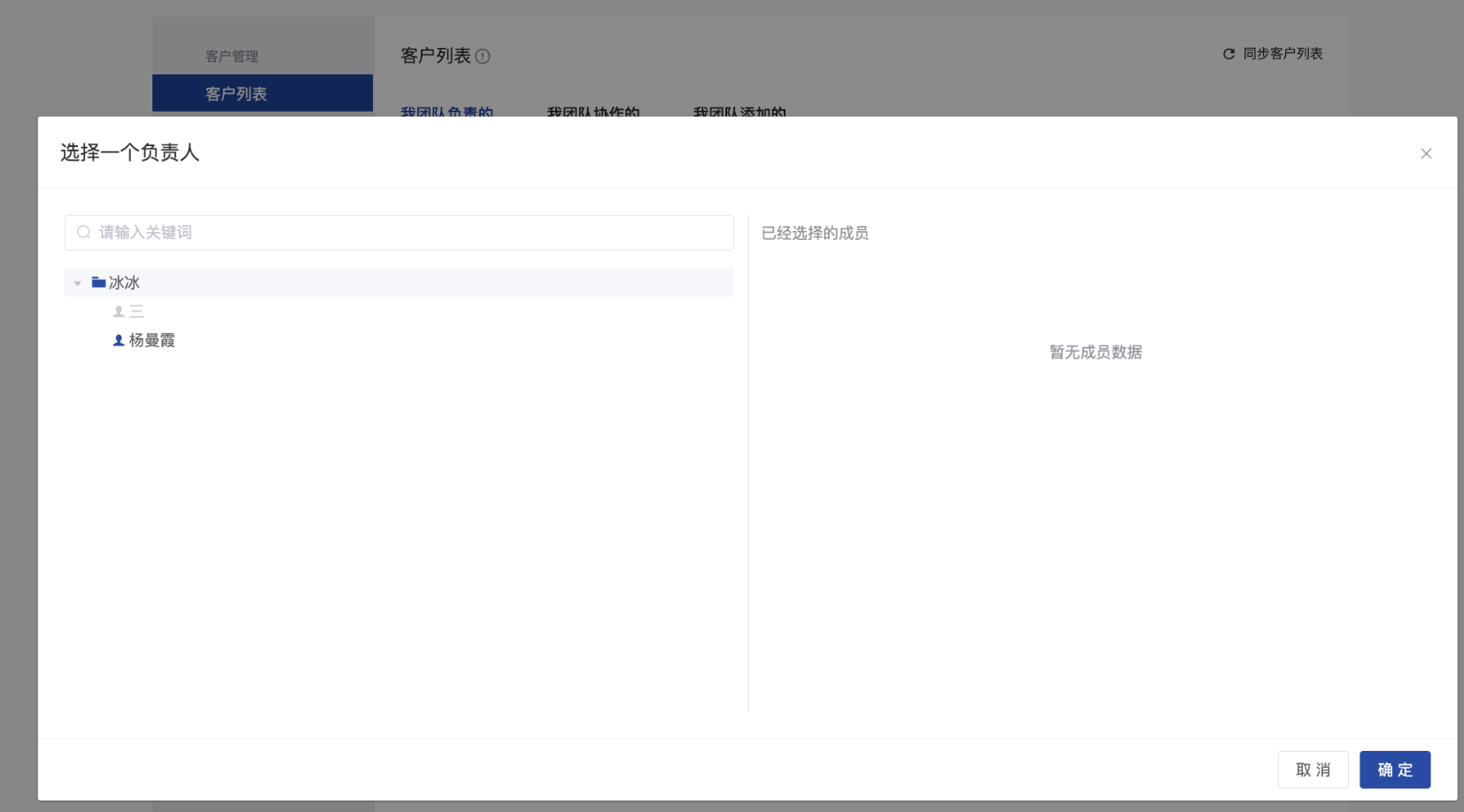
Task: Open 客户列表 in background sidebar
Action: tap(262, 93)
